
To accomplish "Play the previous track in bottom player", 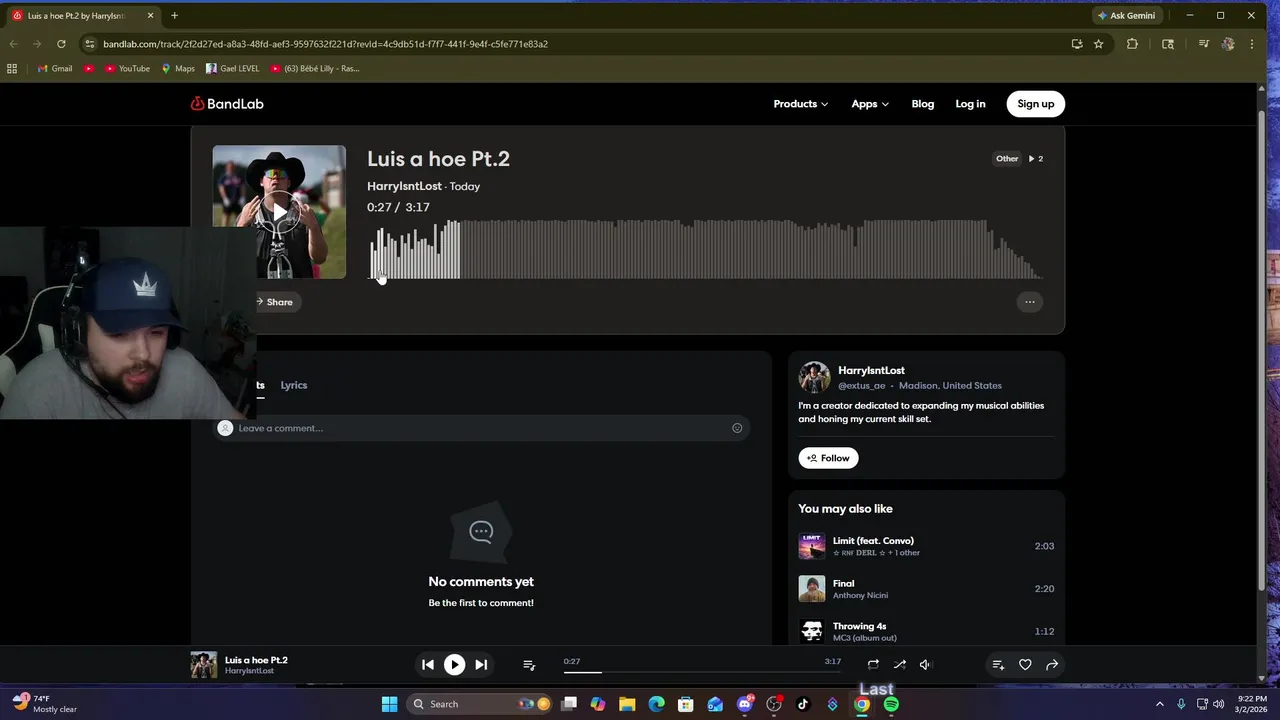I will point(428,664).
